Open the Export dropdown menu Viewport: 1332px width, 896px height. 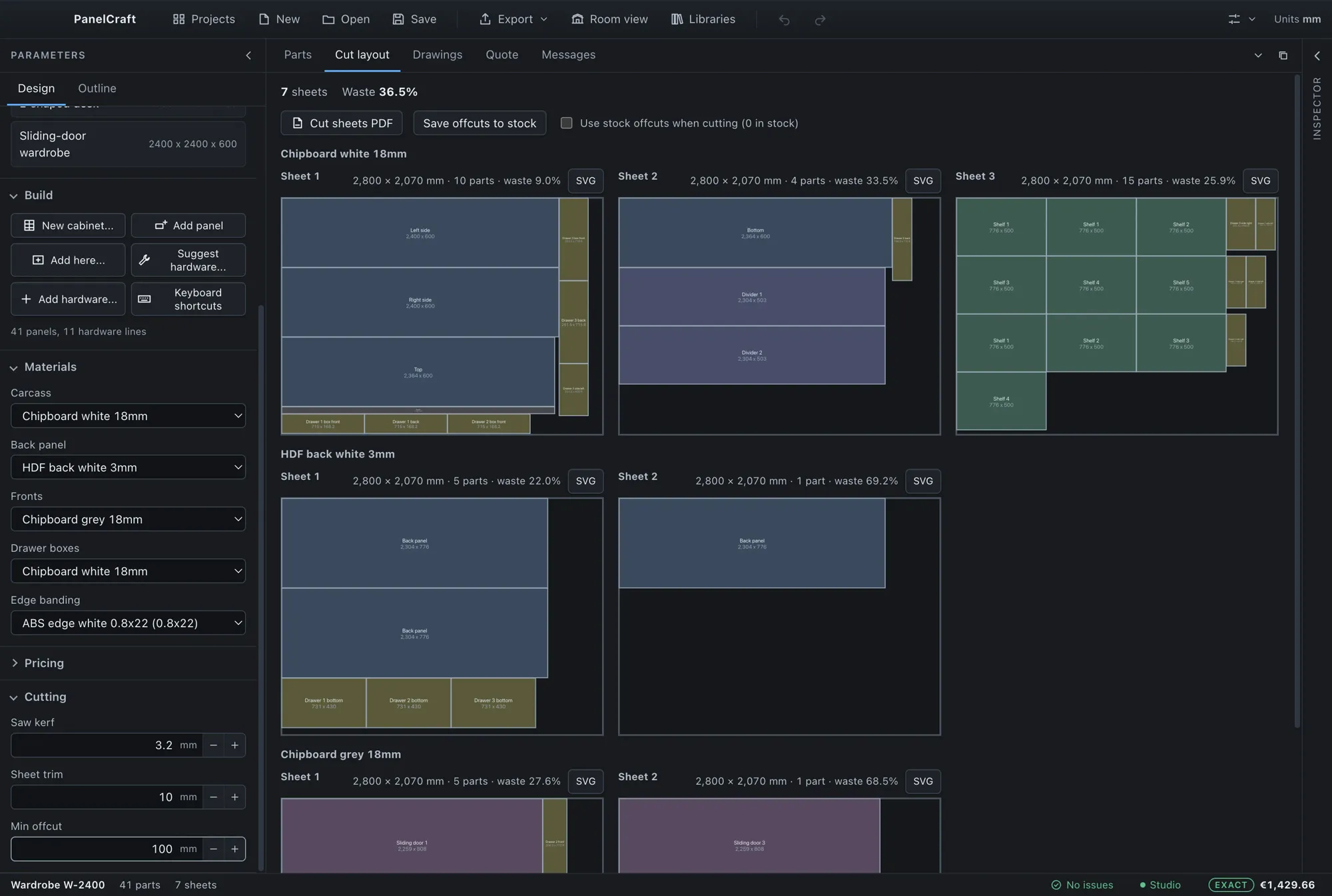click(513, 19)
